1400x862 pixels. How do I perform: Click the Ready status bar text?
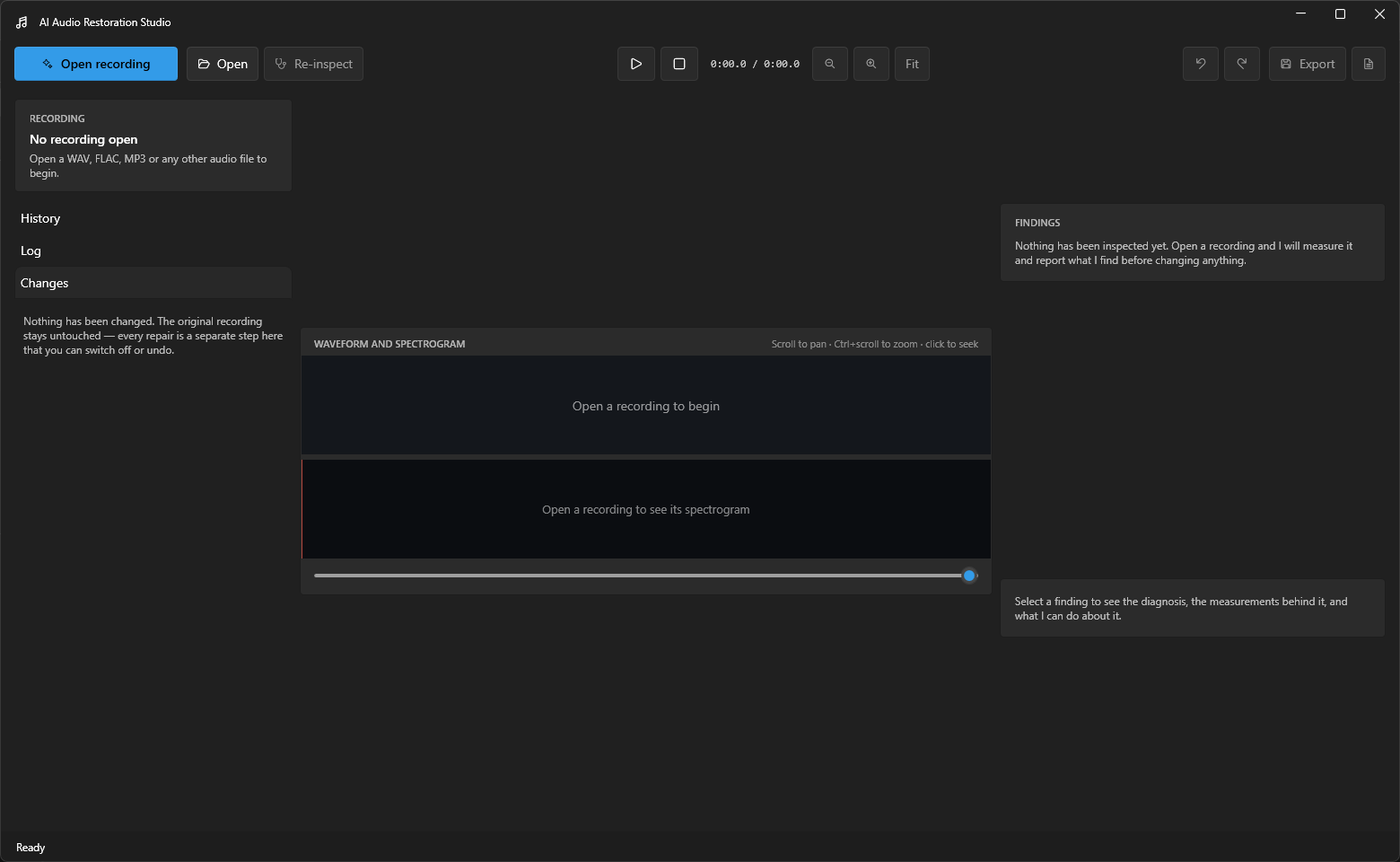pos(31,848)
